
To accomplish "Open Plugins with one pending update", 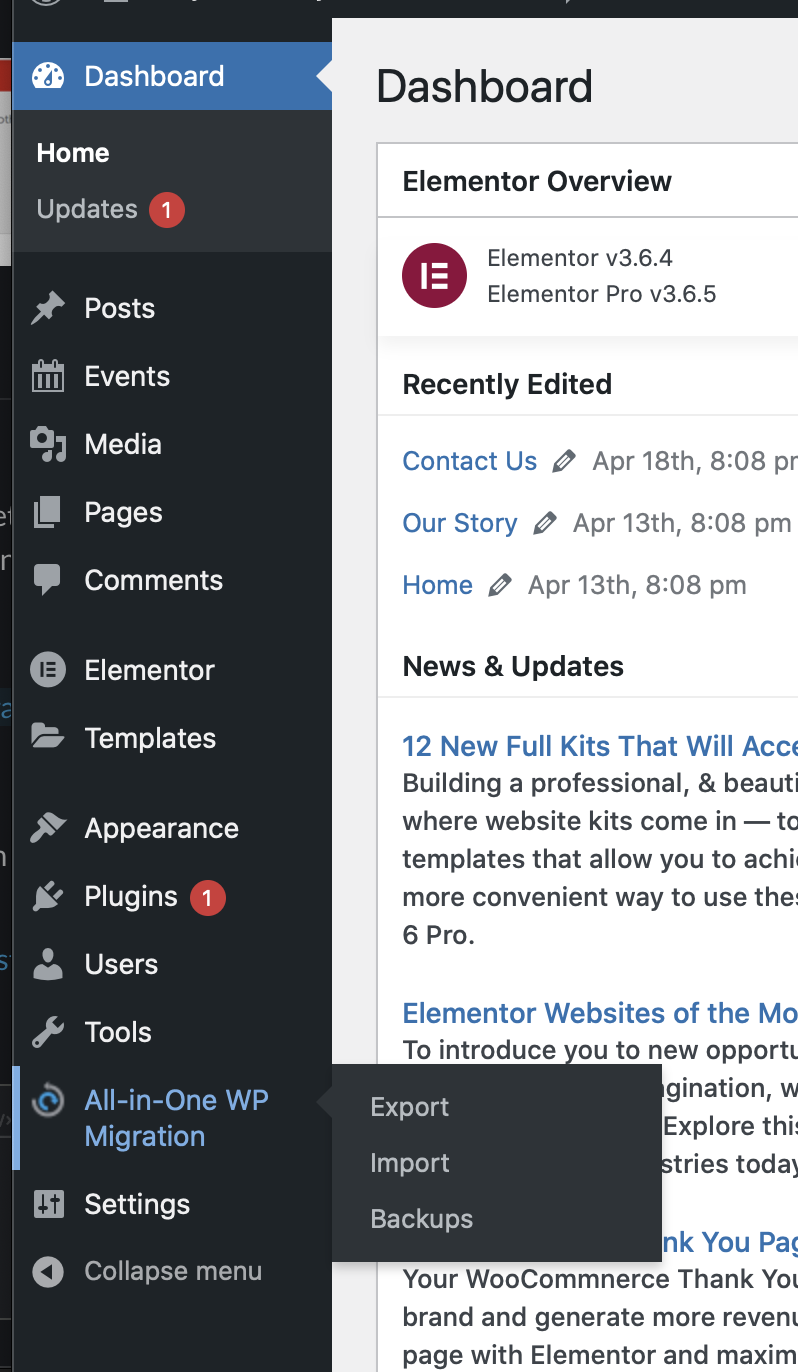I will point(131,897).
